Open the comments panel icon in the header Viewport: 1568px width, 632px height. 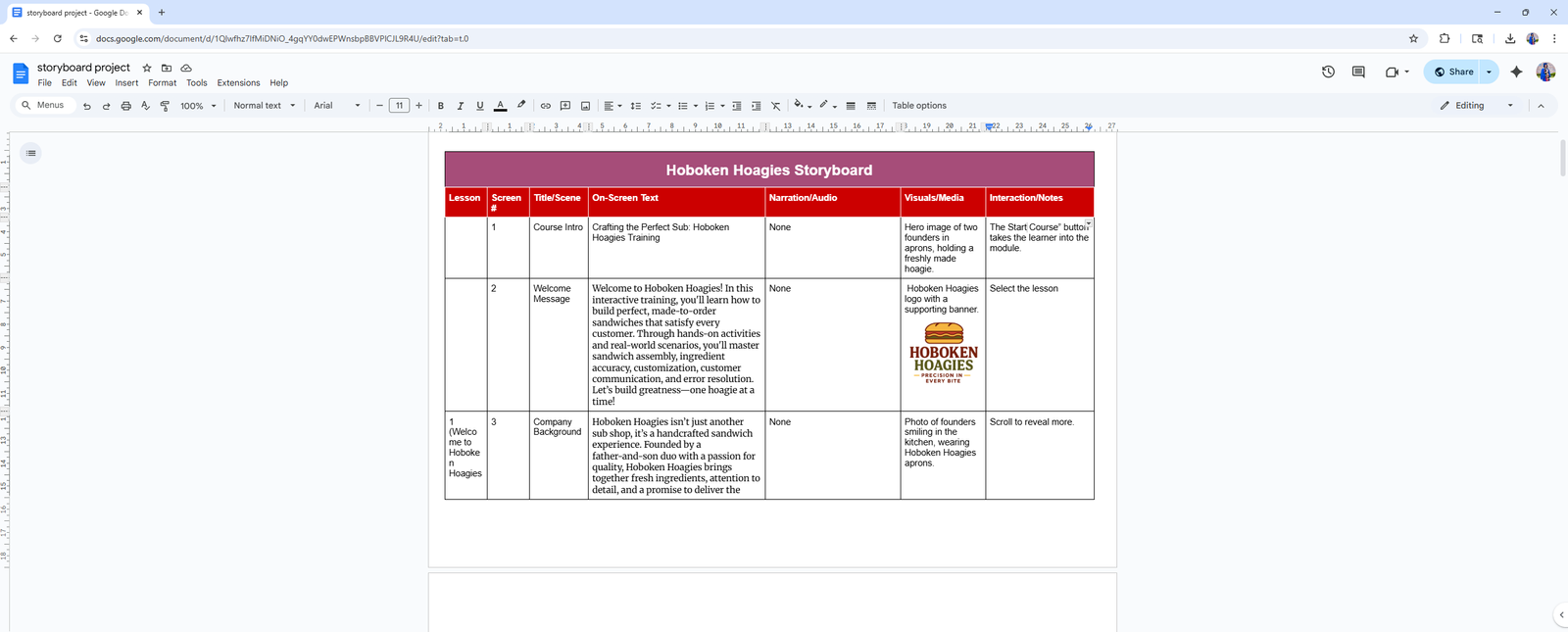point(1358,72)
